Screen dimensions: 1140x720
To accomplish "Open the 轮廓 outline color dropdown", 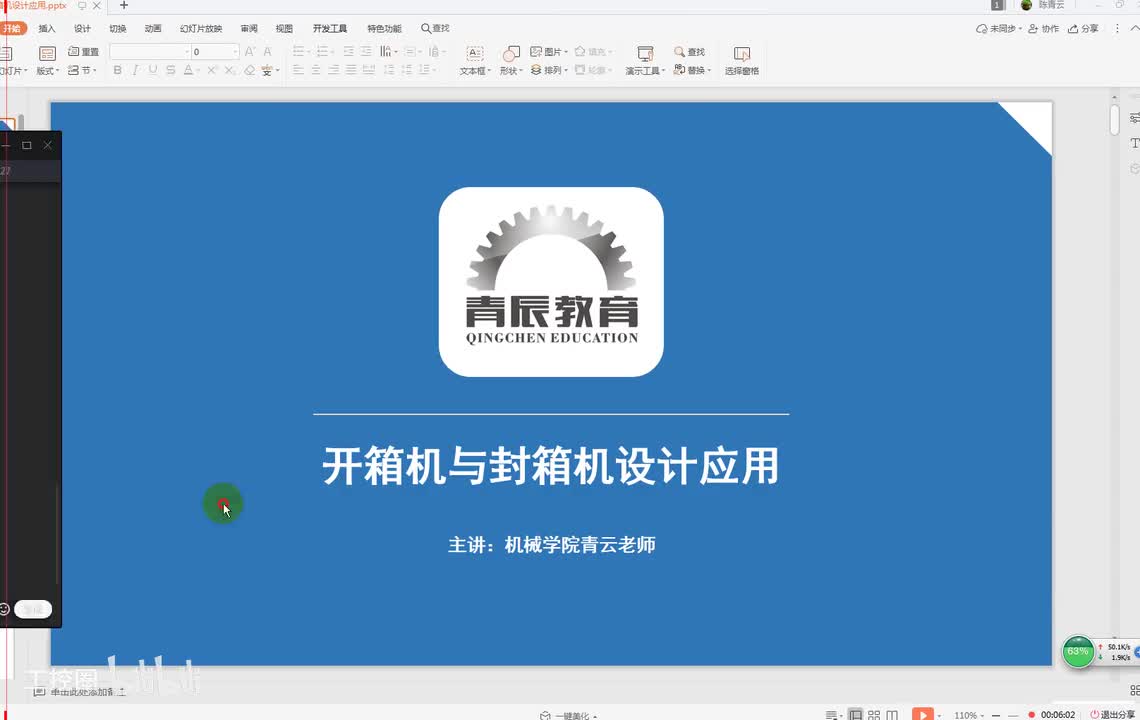I will [594, 70].
